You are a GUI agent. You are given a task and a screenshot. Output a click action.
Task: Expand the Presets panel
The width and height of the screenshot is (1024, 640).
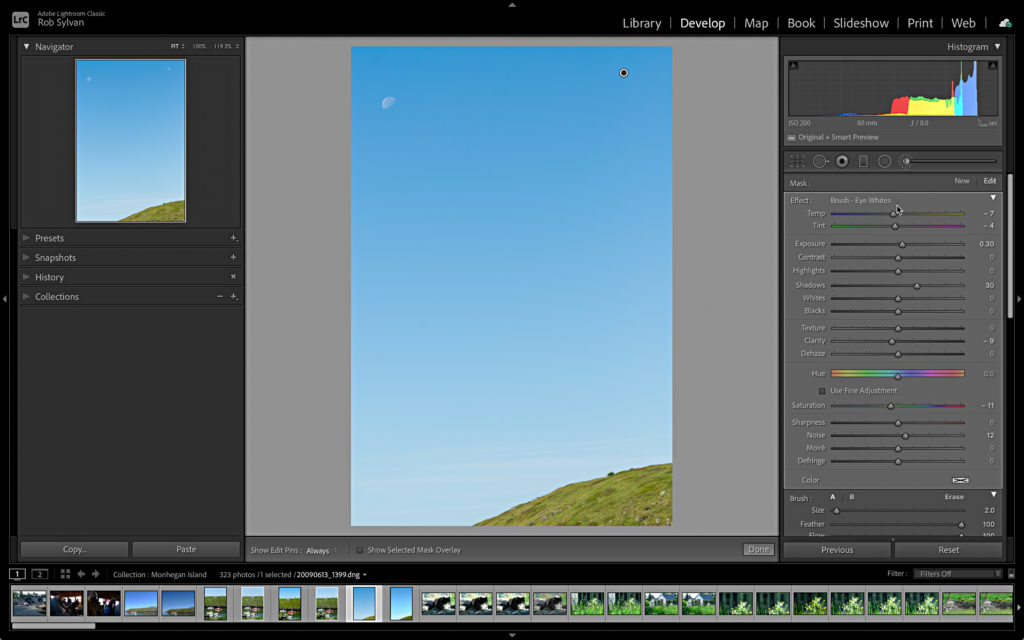pos(26,238)
